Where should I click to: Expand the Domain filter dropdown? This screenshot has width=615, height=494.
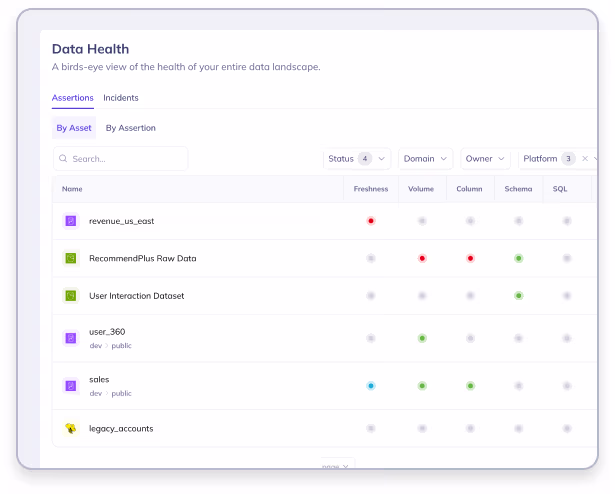425,159
